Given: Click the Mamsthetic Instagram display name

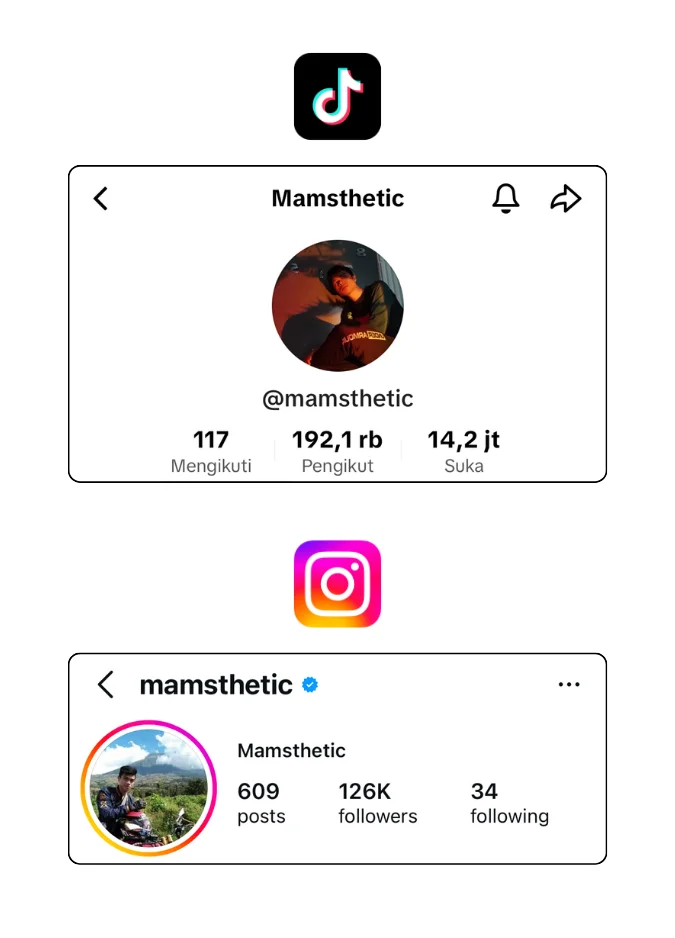Looking at the screenshot, I should (291, 750).
